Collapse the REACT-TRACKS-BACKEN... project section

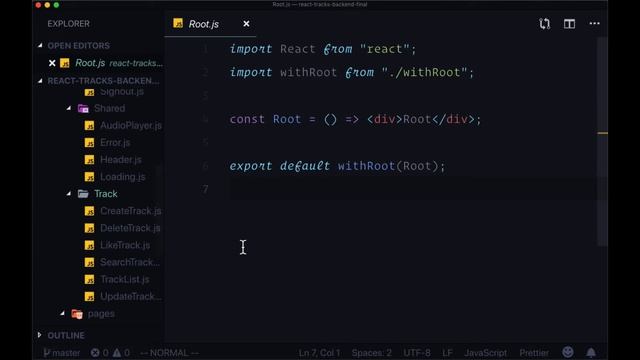(x=40, y=81)
